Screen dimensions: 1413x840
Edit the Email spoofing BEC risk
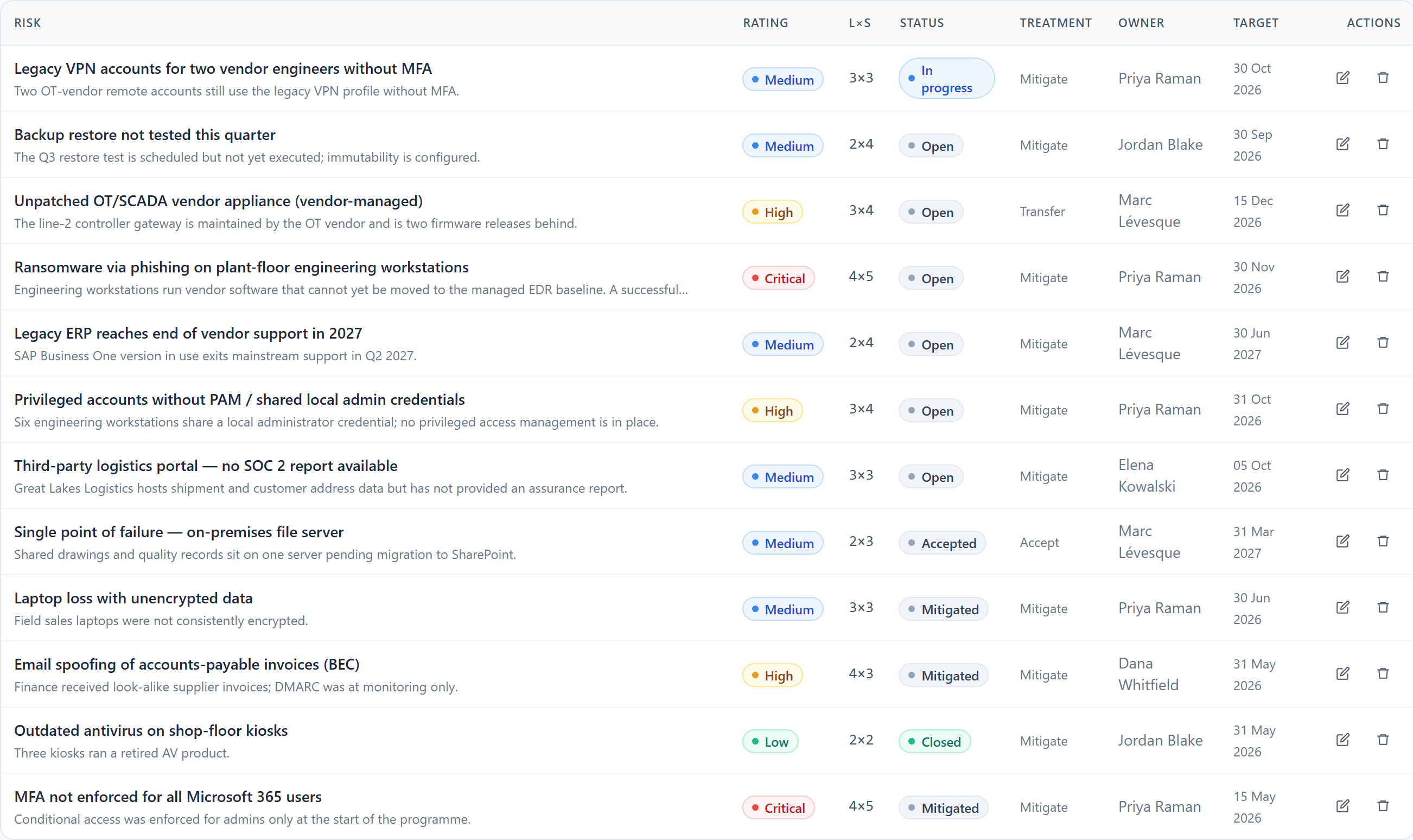pos(1342,674)
